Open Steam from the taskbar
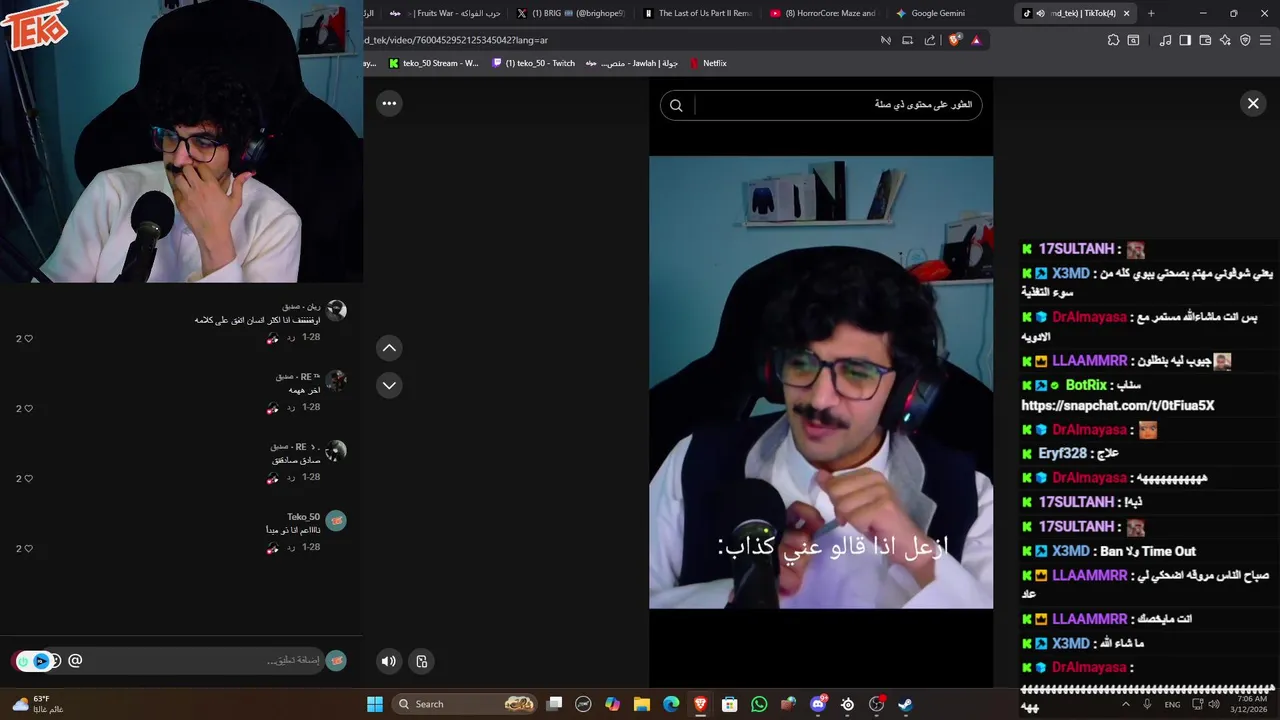Screen dimensions: 1280x720 905,704
